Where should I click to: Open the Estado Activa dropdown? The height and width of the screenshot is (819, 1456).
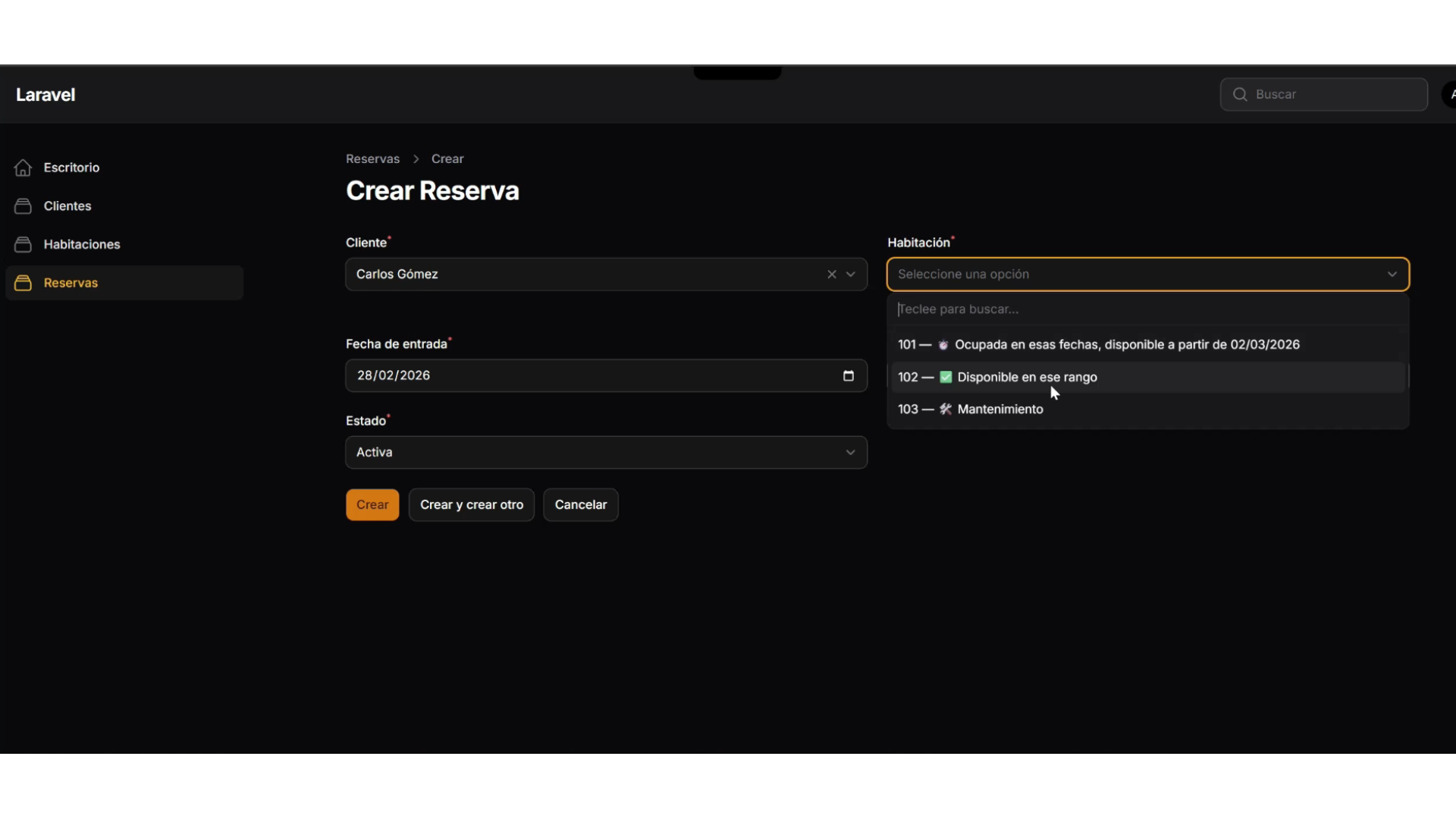tap(605, 453)
